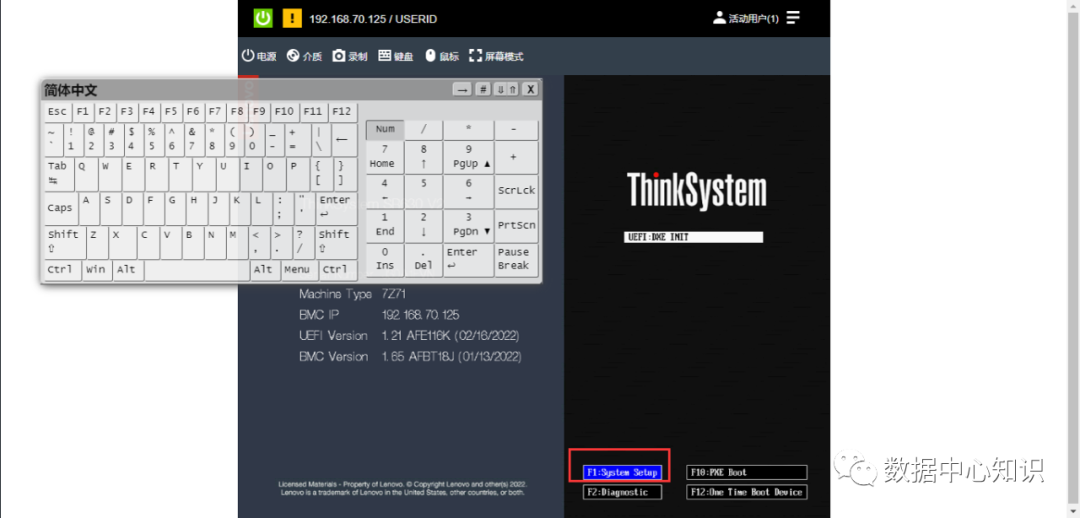Click the Menu key
The width and height of the screenshot is (1080, 518).
pyautogui.click(x=299, y=270)
